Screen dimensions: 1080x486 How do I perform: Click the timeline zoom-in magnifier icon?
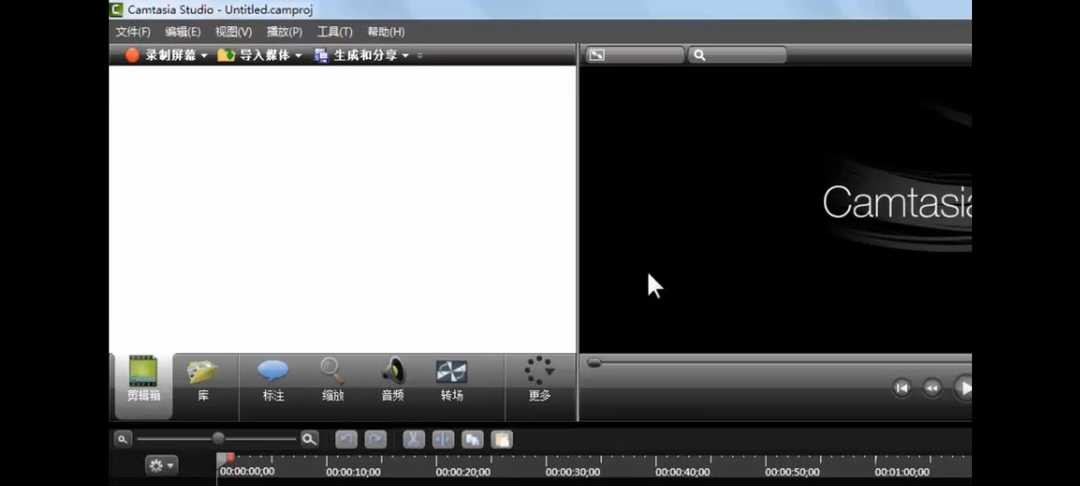(309, 439)
